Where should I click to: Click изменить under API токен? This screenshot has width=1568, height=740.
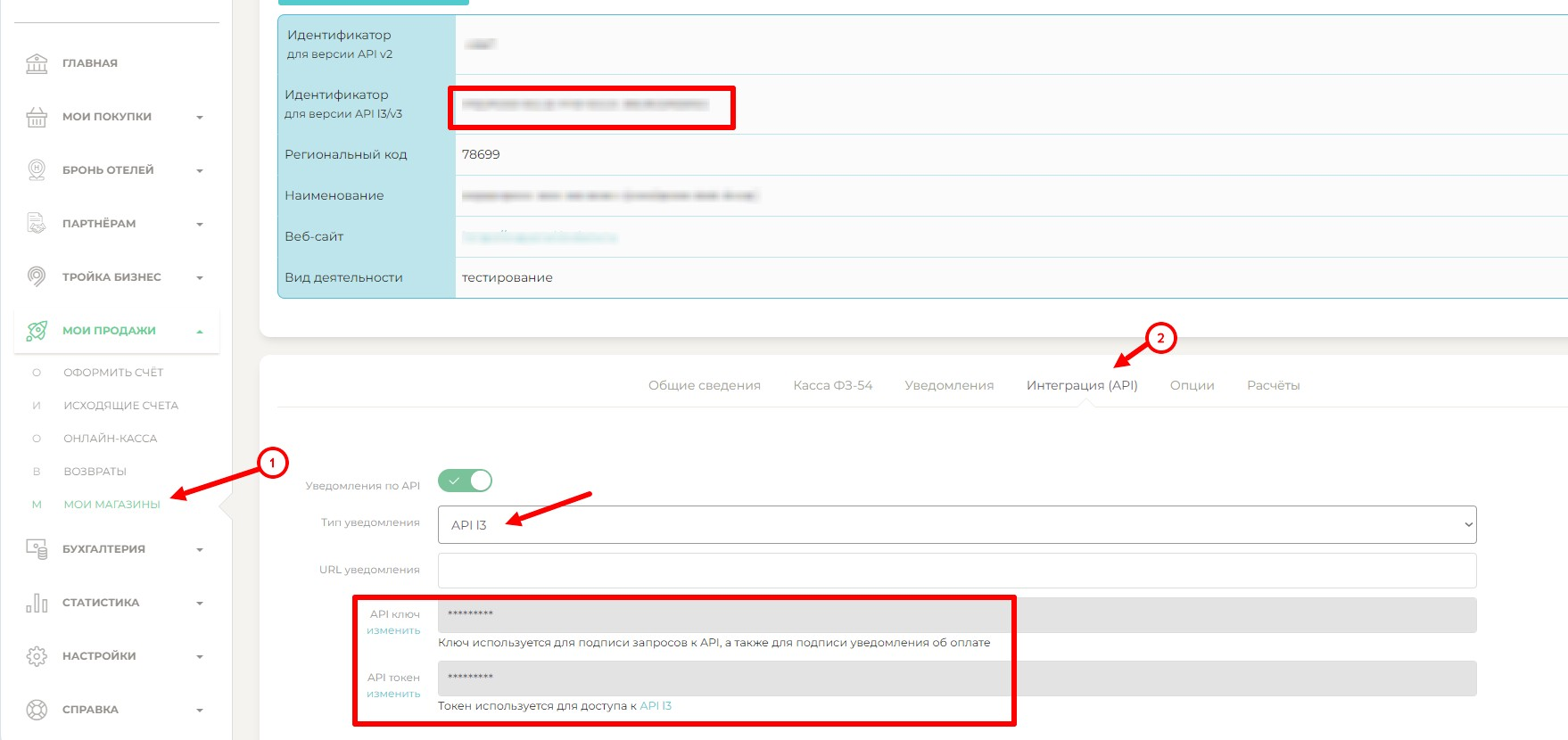click(x=393, y=694)
